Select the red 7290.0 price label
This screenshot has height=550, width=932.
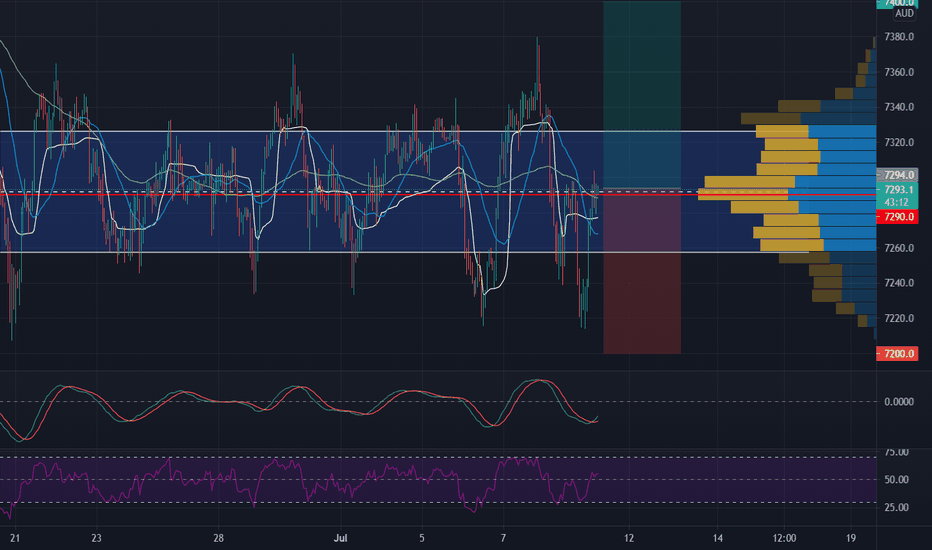click(x=898, y=217)
